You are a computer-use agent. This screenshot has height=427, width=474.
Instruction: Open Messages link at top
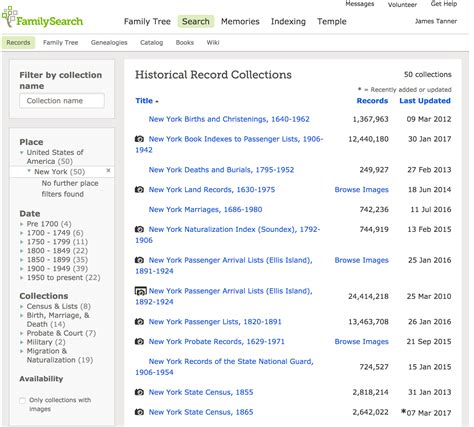tap(360, 4)
